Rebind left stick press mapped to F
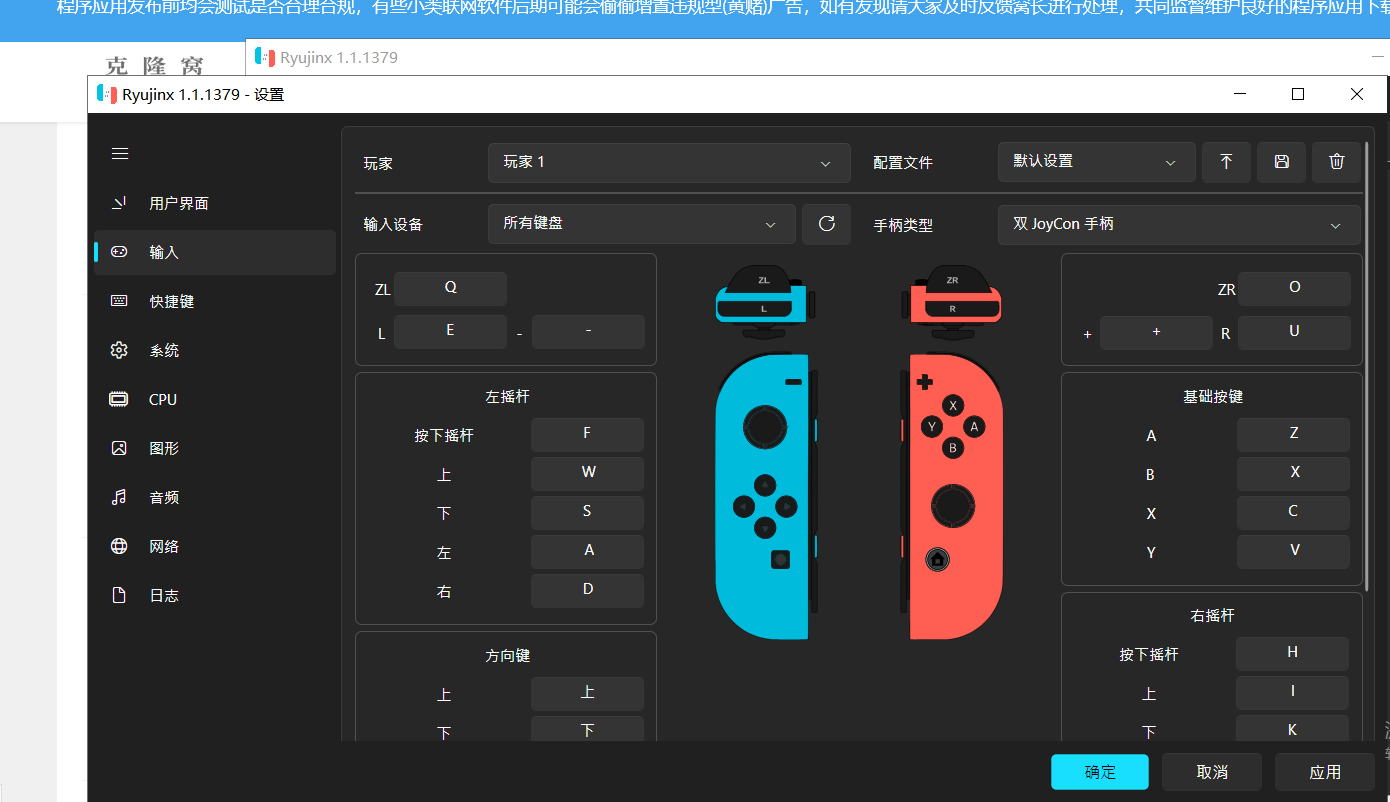The image size is (1390, 802). coord(587,434)
